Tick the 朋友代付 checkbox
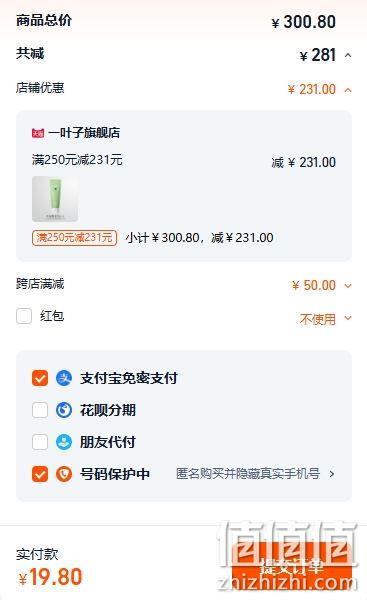The width and height of the screenshot is (367, 600). (x=40, y=442)
